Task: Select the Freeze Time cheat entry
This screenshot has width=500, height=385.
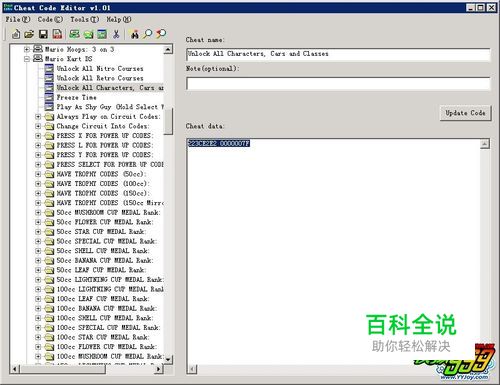Action: click(x=76, y=97)
